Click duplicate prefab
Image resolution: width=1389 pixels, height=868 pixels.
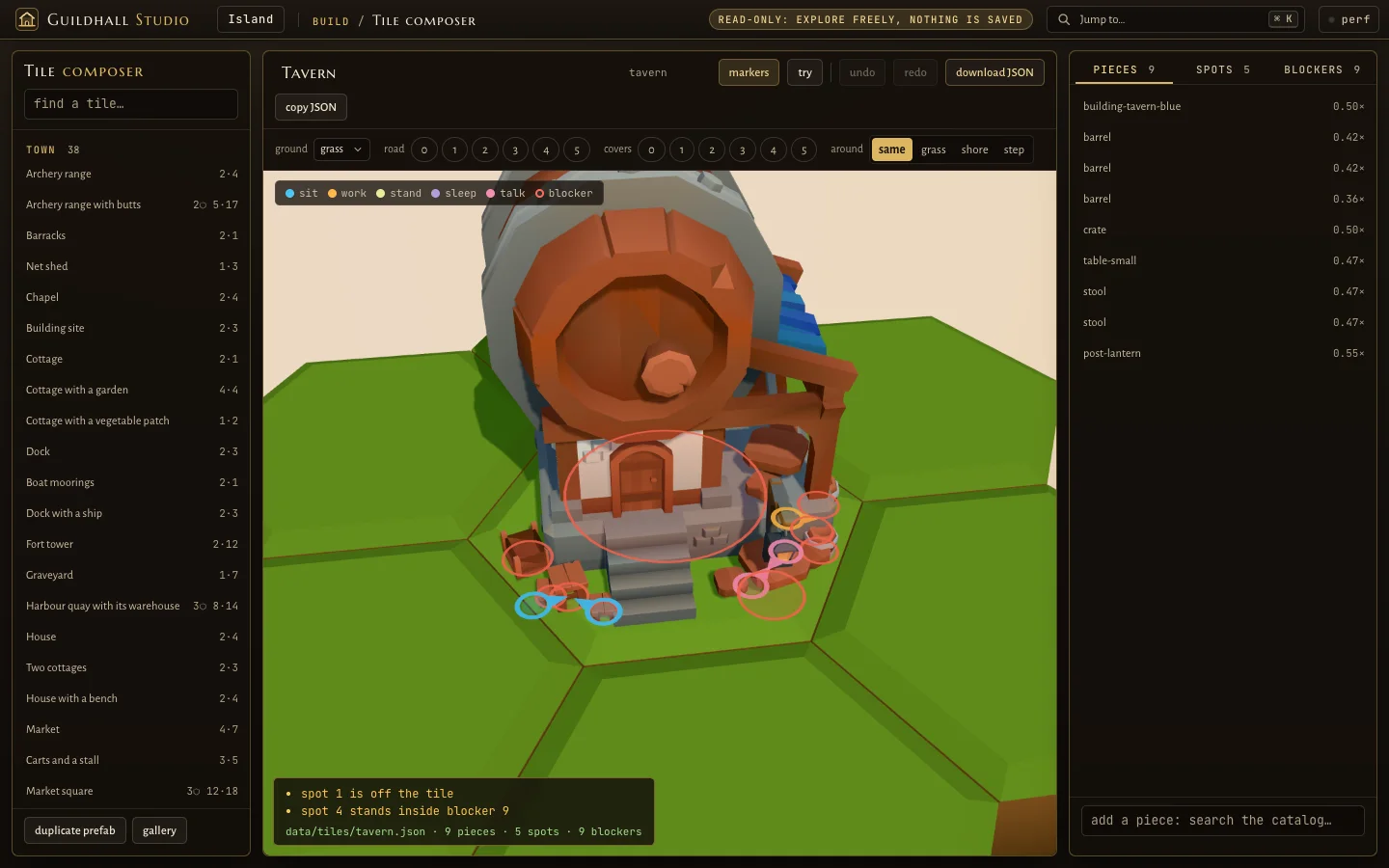coord(75,830)
